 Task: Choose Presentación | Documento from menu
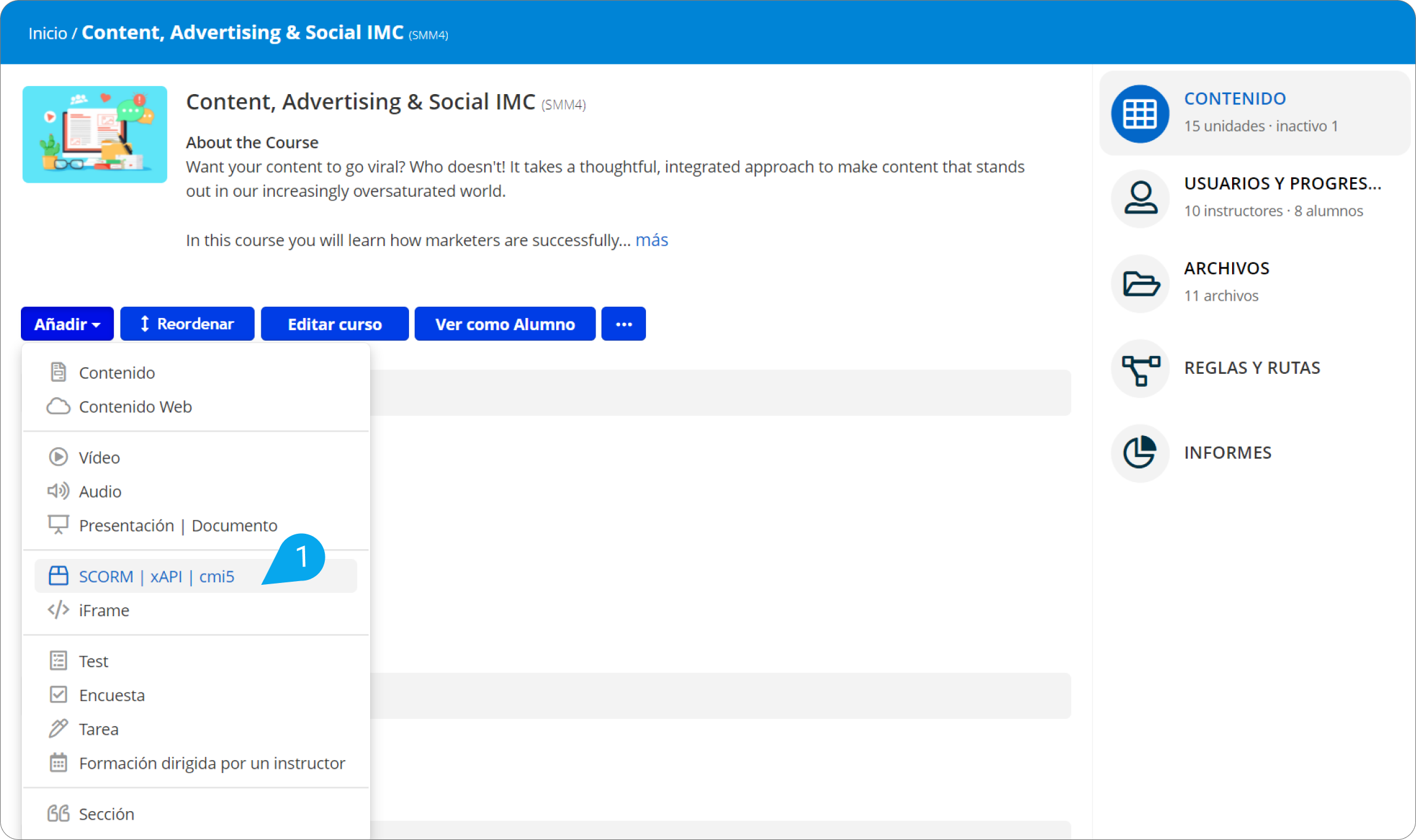click(x=178, y=526)
